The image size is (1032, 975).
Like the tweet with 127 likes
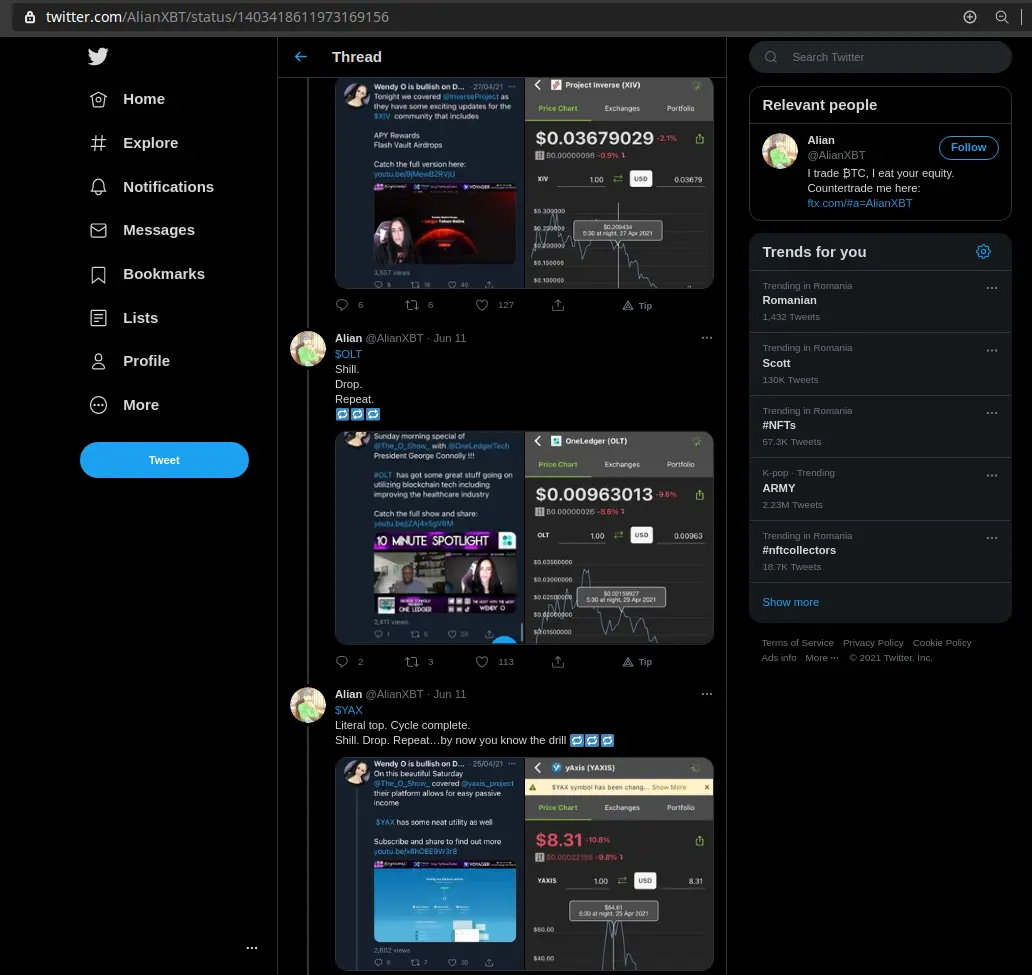(482, 305)
